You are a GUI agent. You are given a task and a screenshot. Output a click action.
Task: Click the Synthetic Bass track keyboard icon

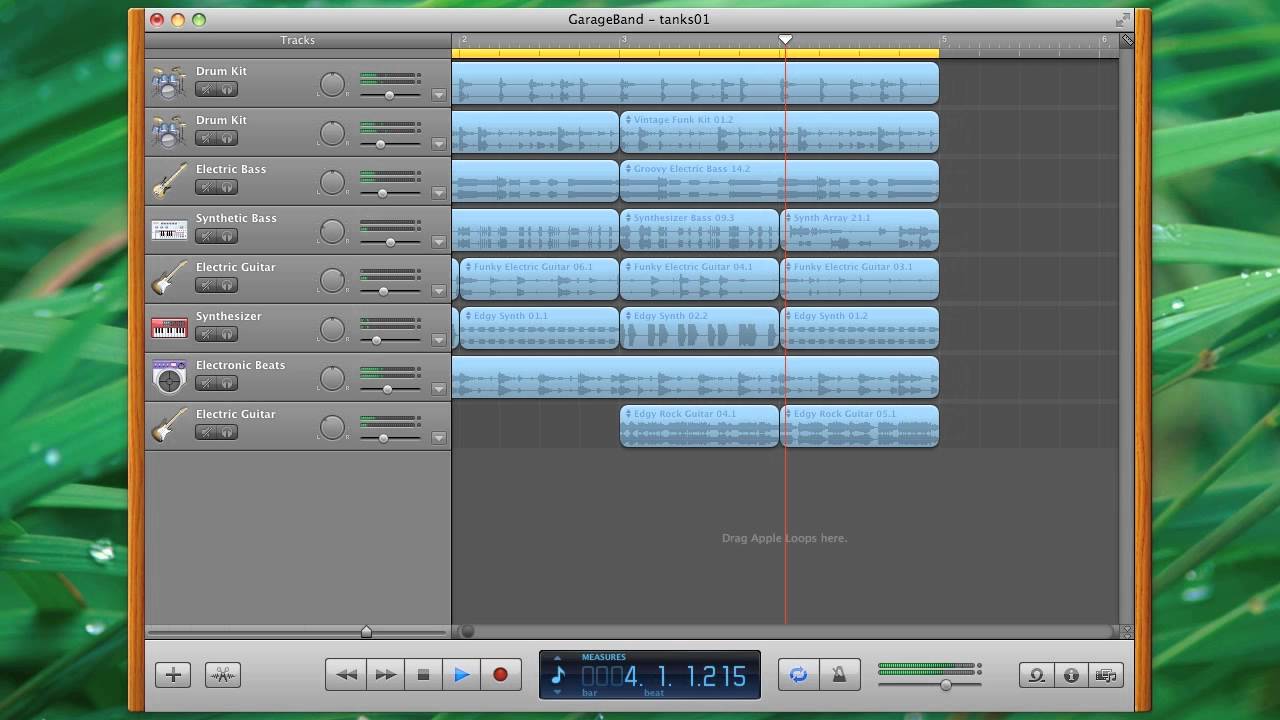point(169,230)
